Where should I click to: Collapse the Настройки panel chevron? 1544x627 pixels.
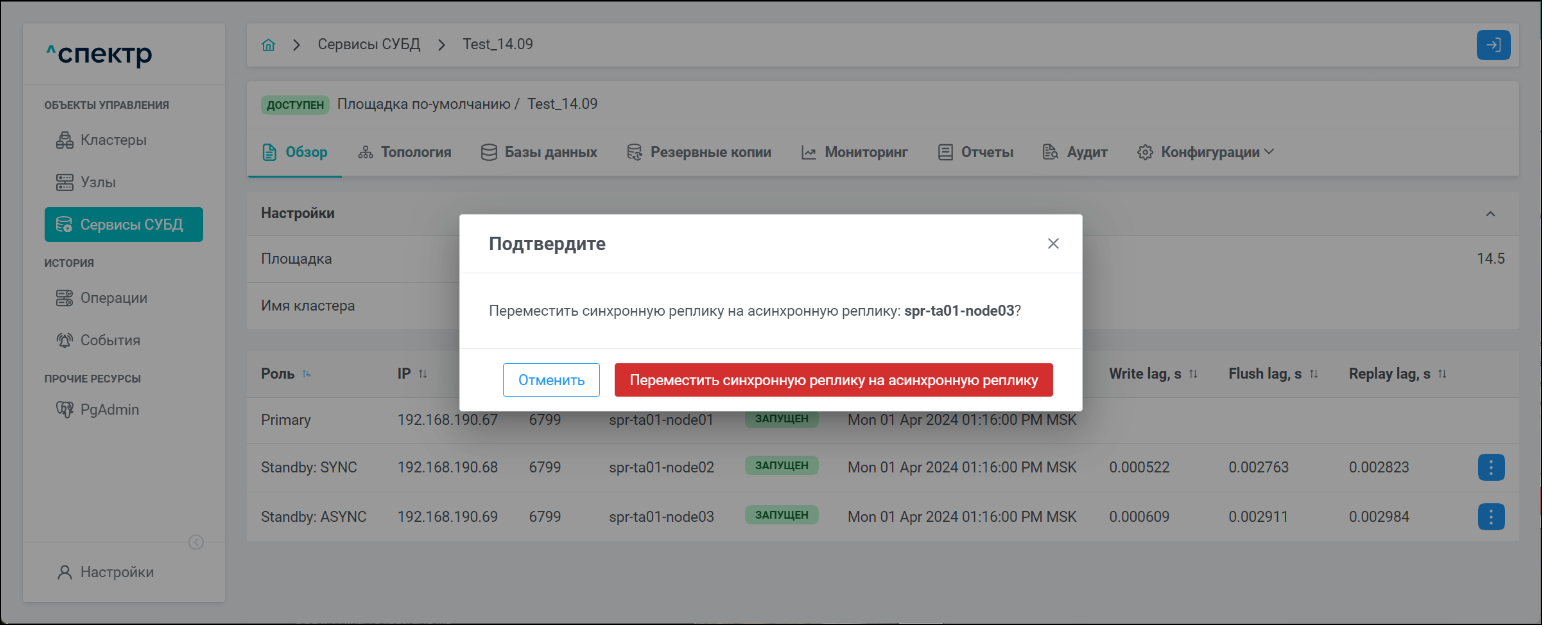1490,214
